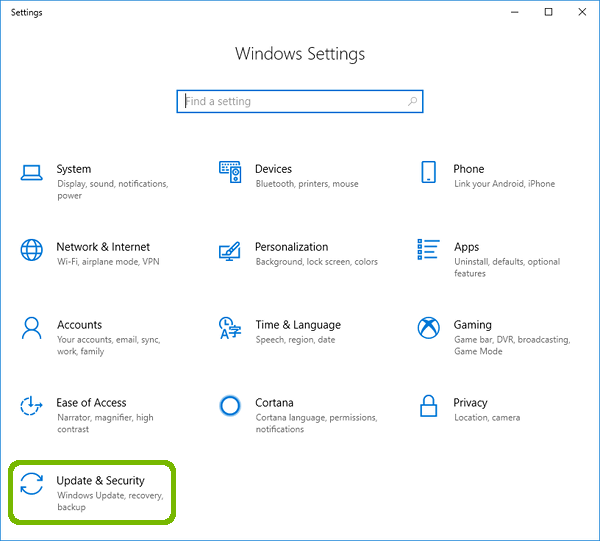Click 'Bluetooth, printers, mouse' description

307,184
